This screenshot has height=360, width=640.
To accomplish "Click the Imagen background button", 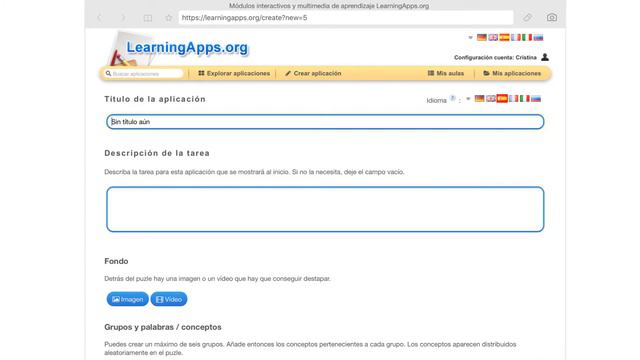I will pos(127,299).
